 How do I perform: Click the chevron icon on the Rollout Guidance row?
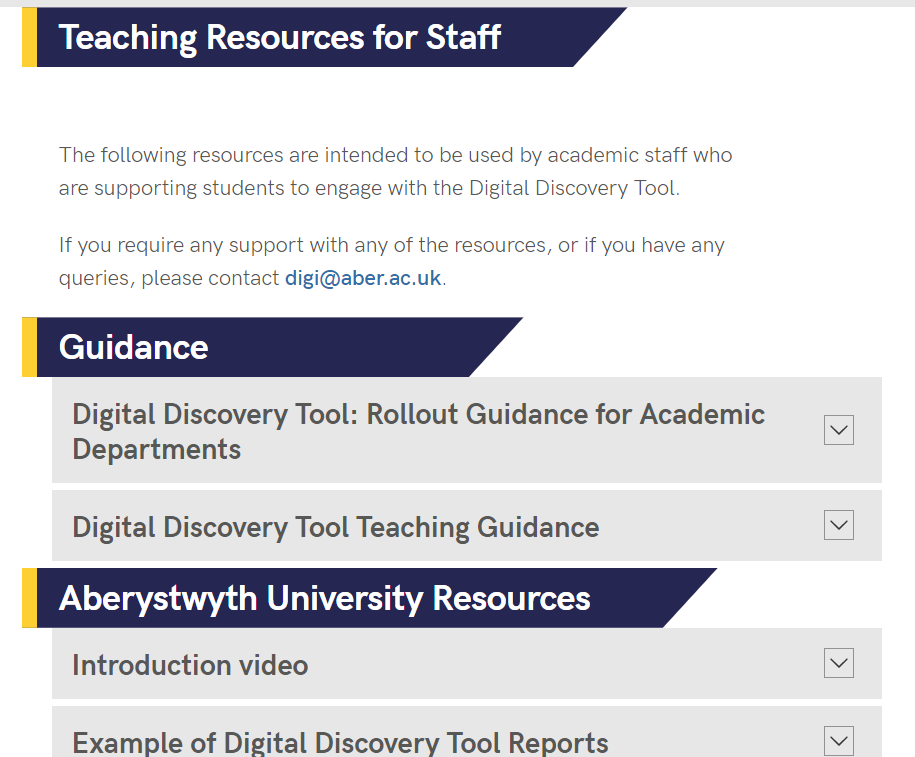pos(838,429)
